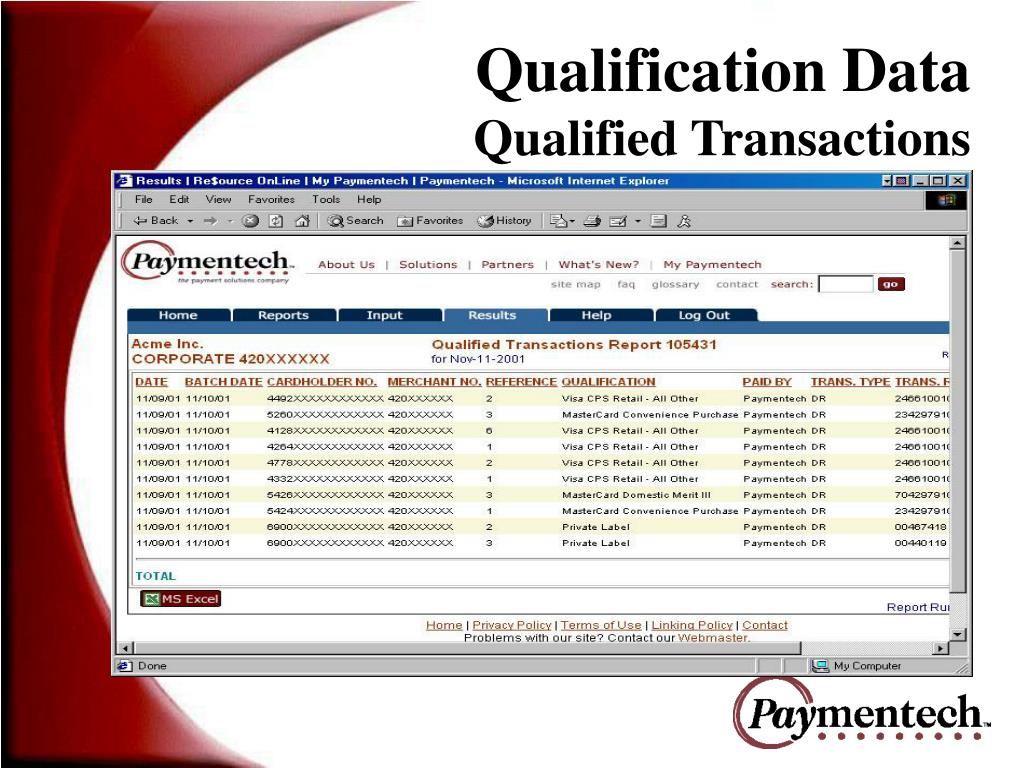Sort by the BATCH DATE column header

tap(223, 382)
